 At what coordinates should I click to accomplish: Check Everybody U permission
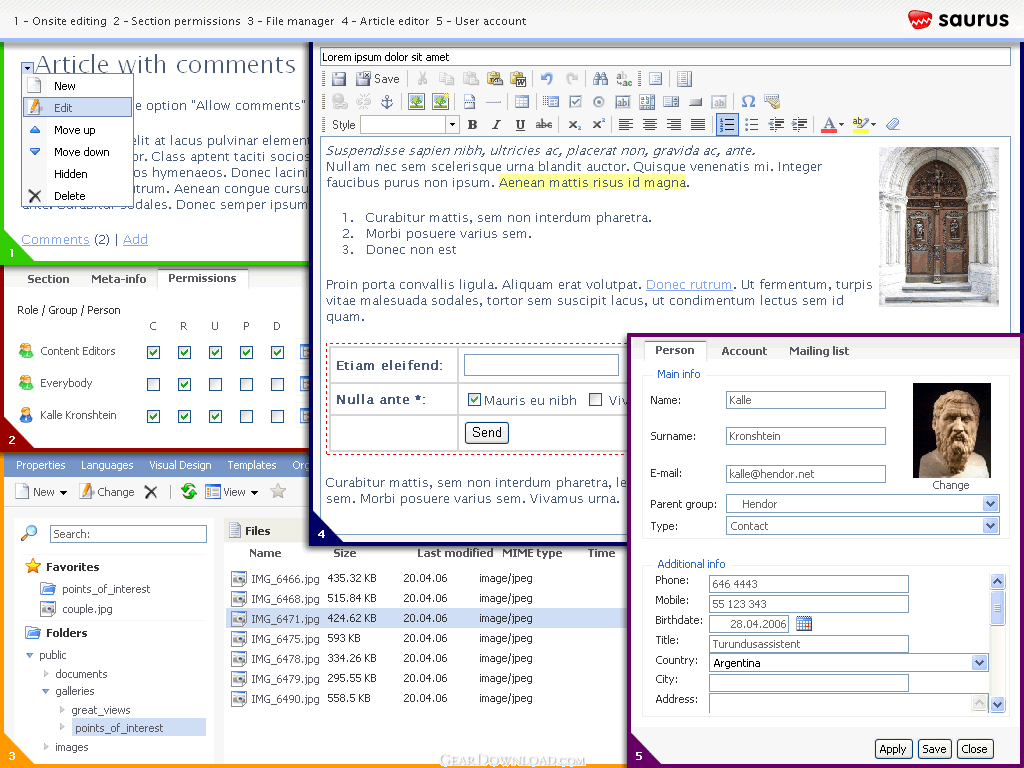216,385
